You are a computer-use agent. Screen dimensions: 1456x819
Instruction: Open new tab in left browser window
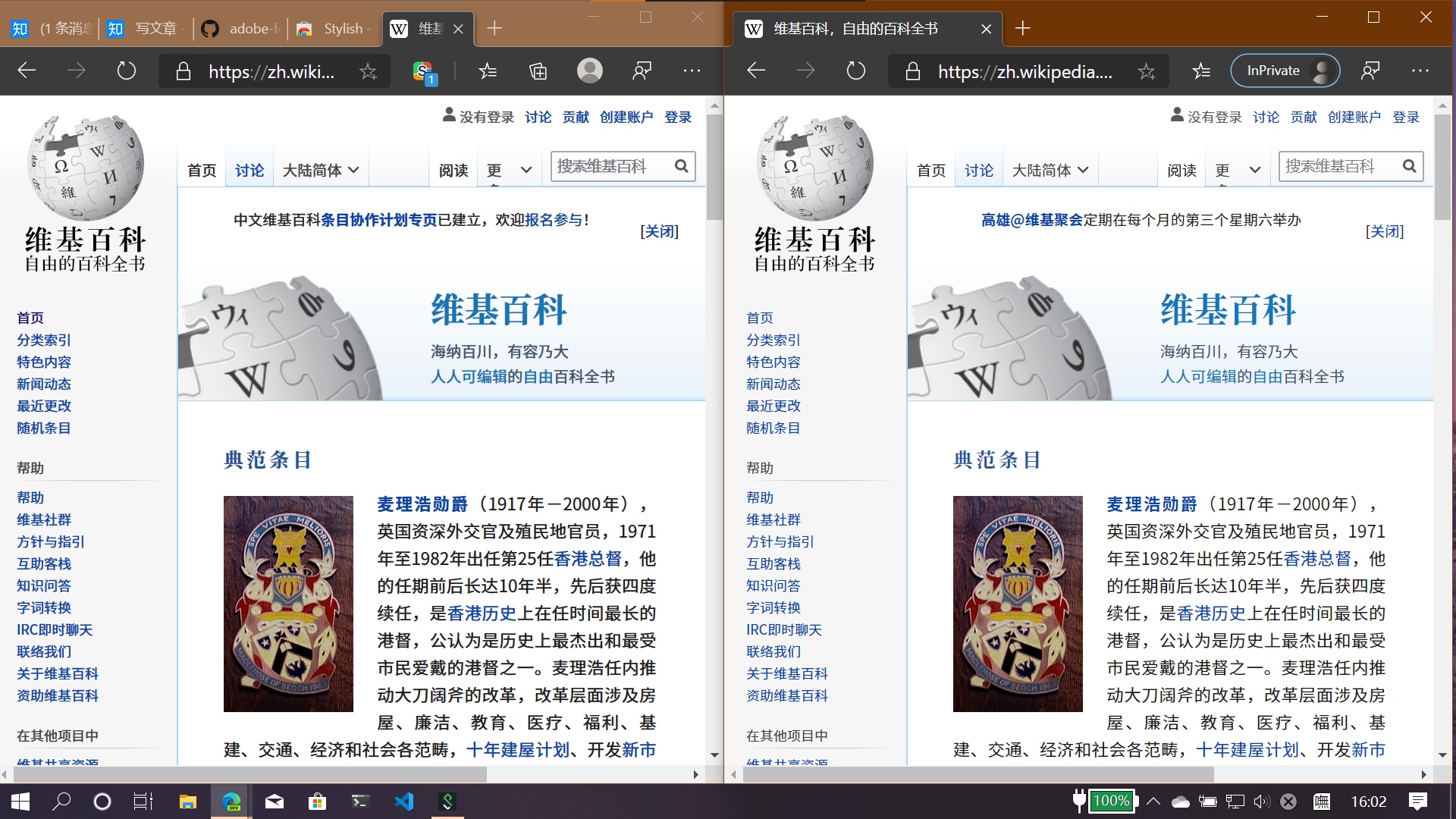[x=494, y=28]
